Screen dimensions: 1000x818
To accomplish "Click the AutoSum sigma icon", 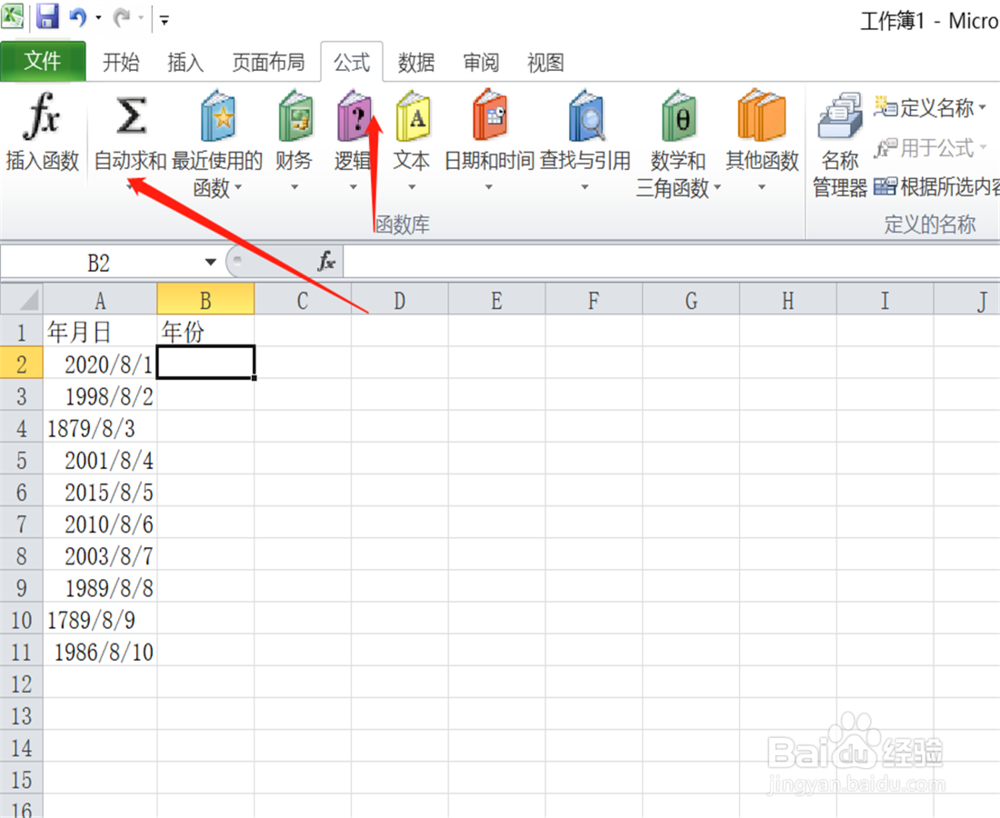I will point(131,116).
